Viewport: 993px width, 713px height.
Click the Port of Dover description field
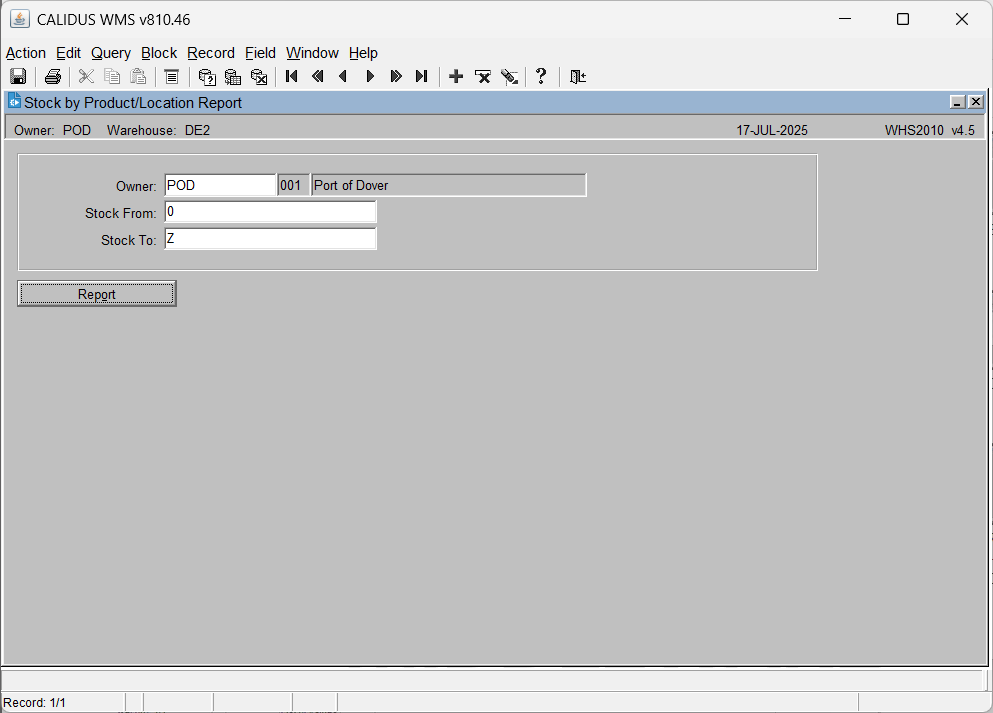click(448, 185)
